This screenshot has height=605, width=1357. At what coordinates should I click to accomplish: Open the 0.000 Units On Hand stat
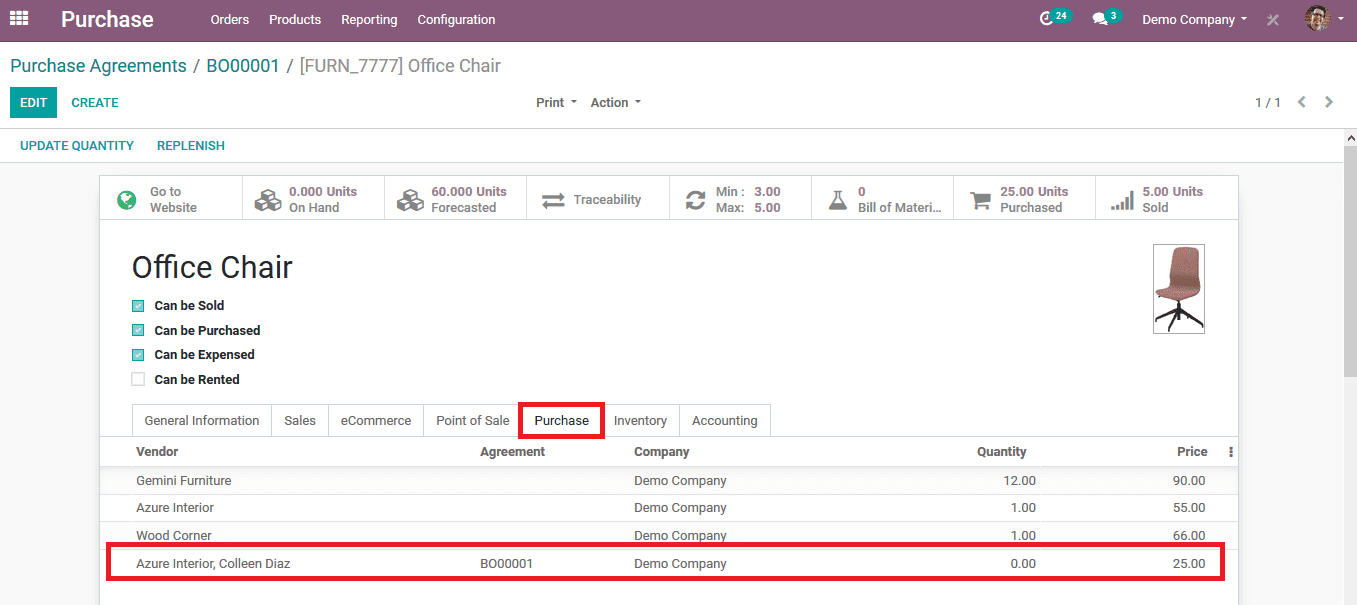[x=313, y=199]
